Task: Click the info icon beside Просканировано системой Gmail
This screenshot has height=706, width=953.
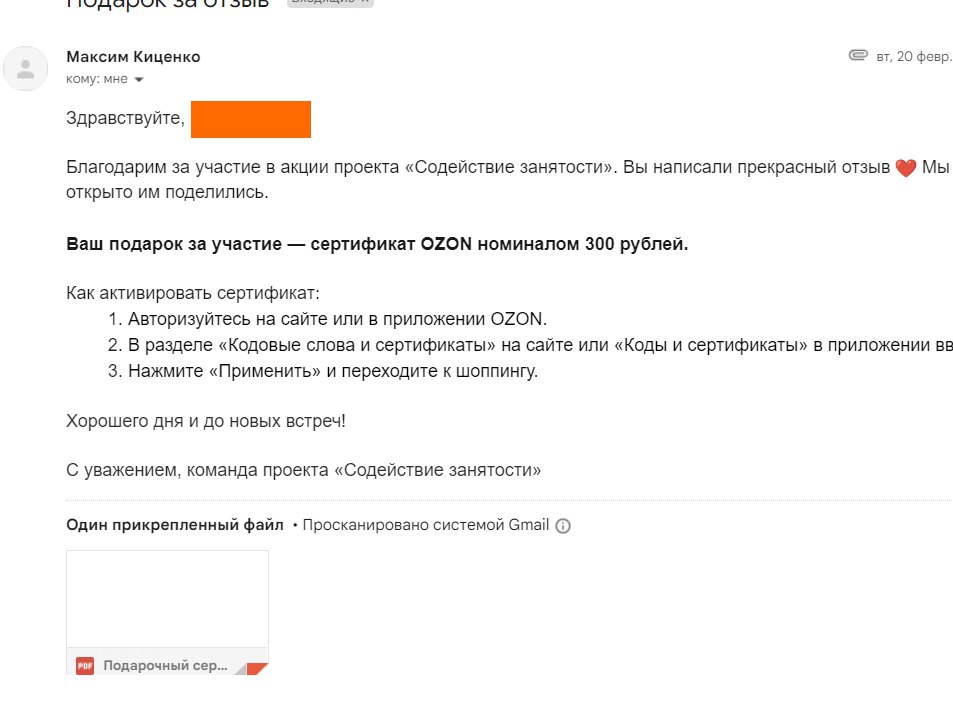Action: coord(563,526)
